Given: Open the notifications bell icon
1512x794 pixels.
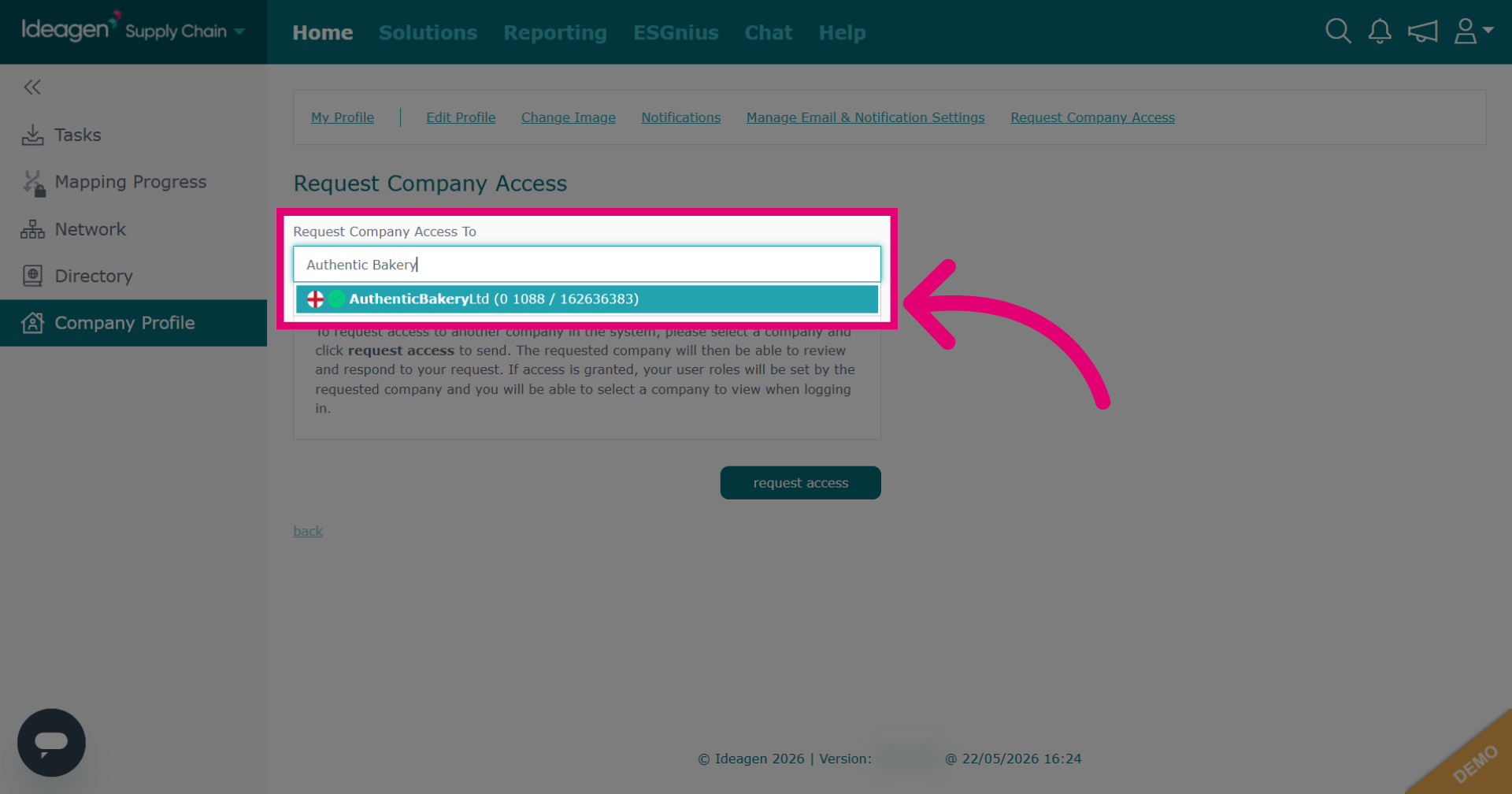Looking at the screenshot, I should (x=1380, y=32).
